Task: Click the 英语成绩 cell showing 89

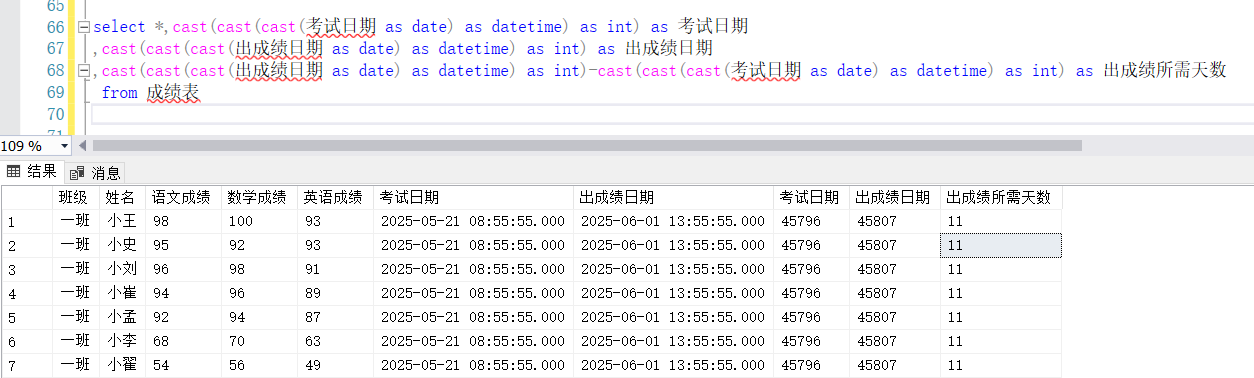Action: coord(335,293)
